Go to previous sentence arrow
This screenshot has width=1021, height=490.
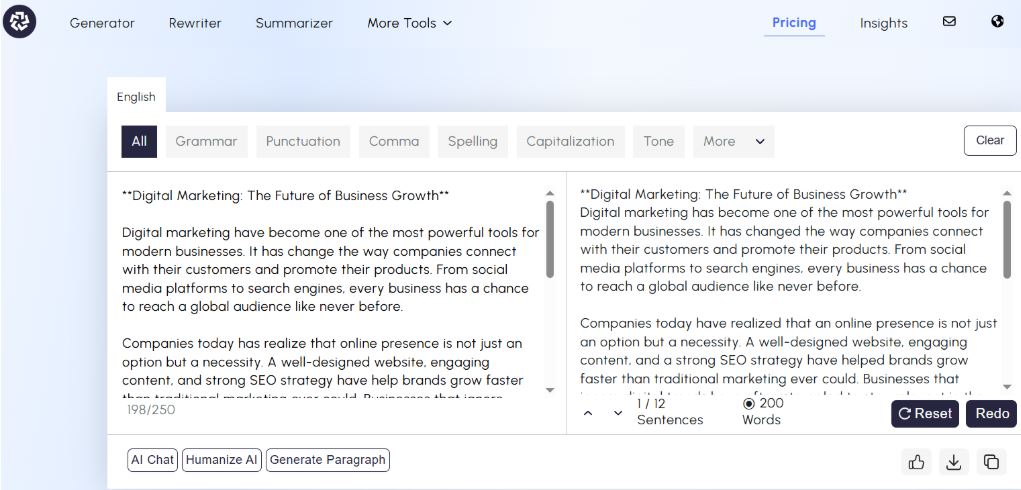click(588, 413)
